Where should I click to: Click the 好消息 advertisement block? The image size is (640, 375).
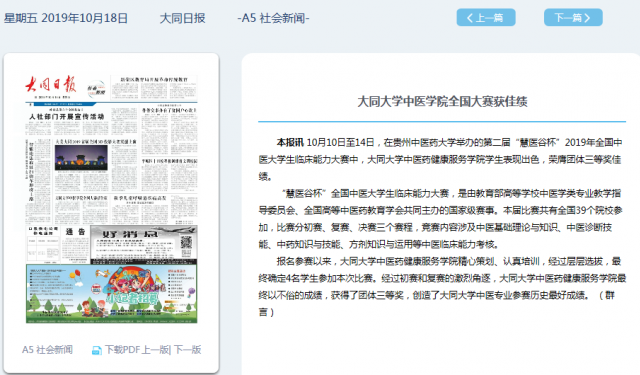click(x=144, y=244)
